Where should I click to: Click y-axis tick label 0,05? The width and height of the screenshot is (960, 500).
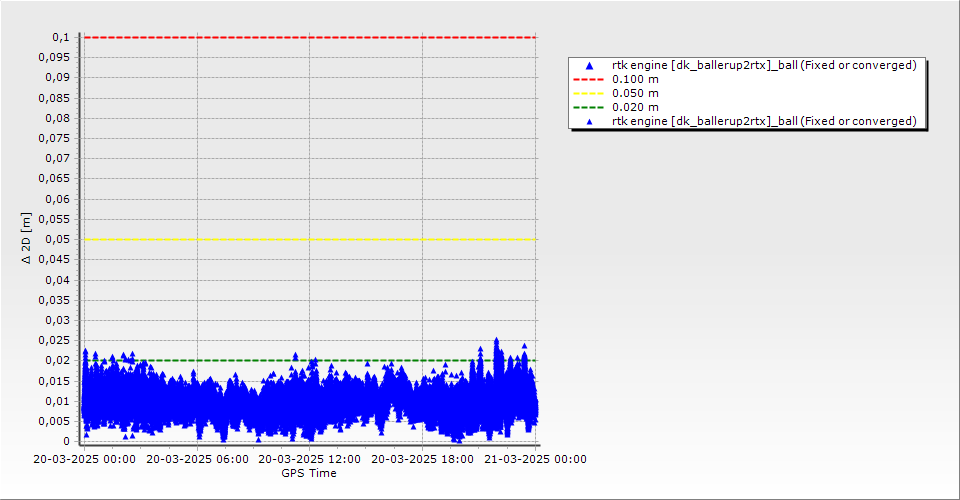click(58, 240)
